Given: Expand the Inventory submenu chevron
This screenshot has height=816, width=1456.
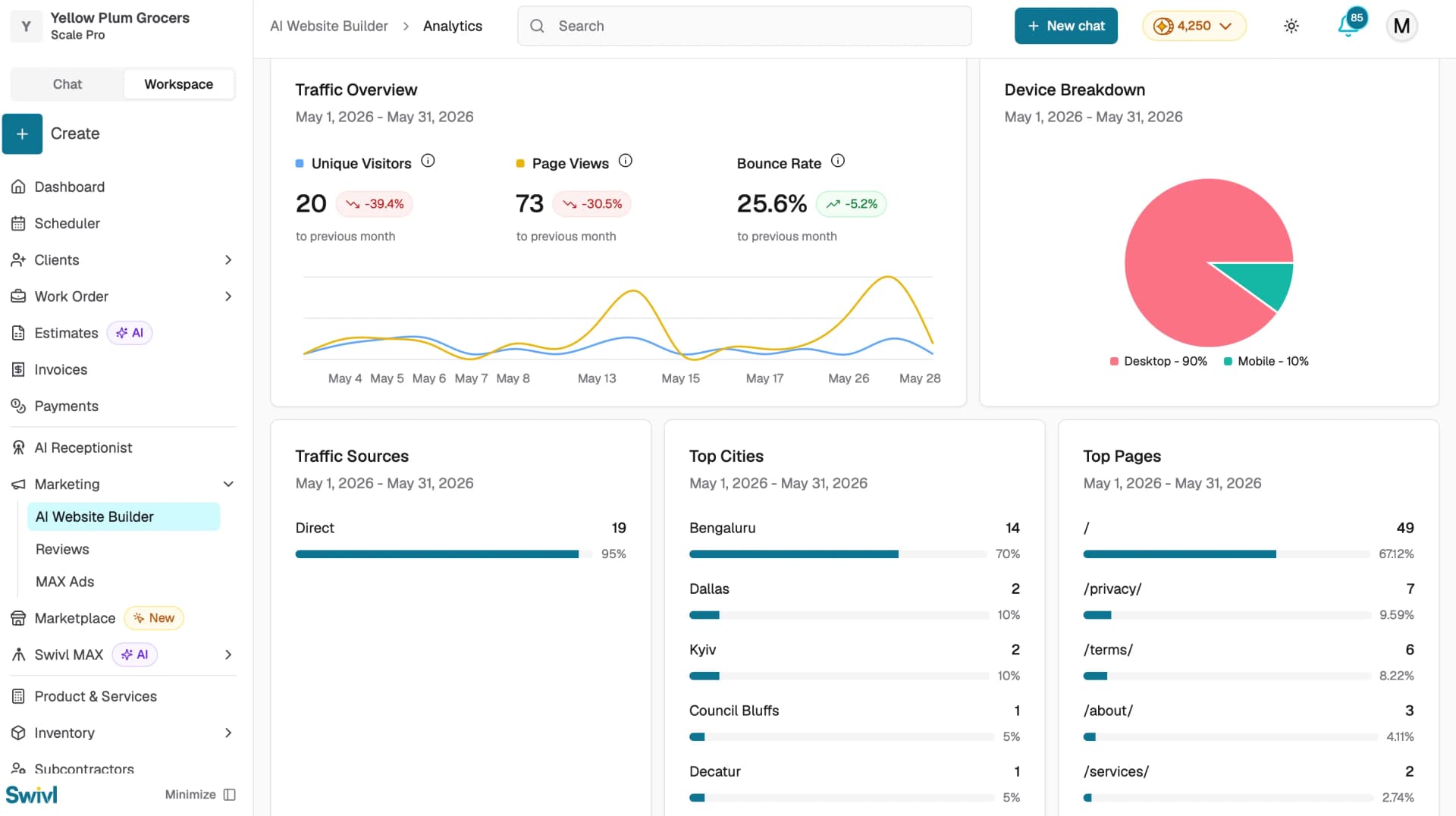Looking at the screenshot, I should tap(228, 733).
